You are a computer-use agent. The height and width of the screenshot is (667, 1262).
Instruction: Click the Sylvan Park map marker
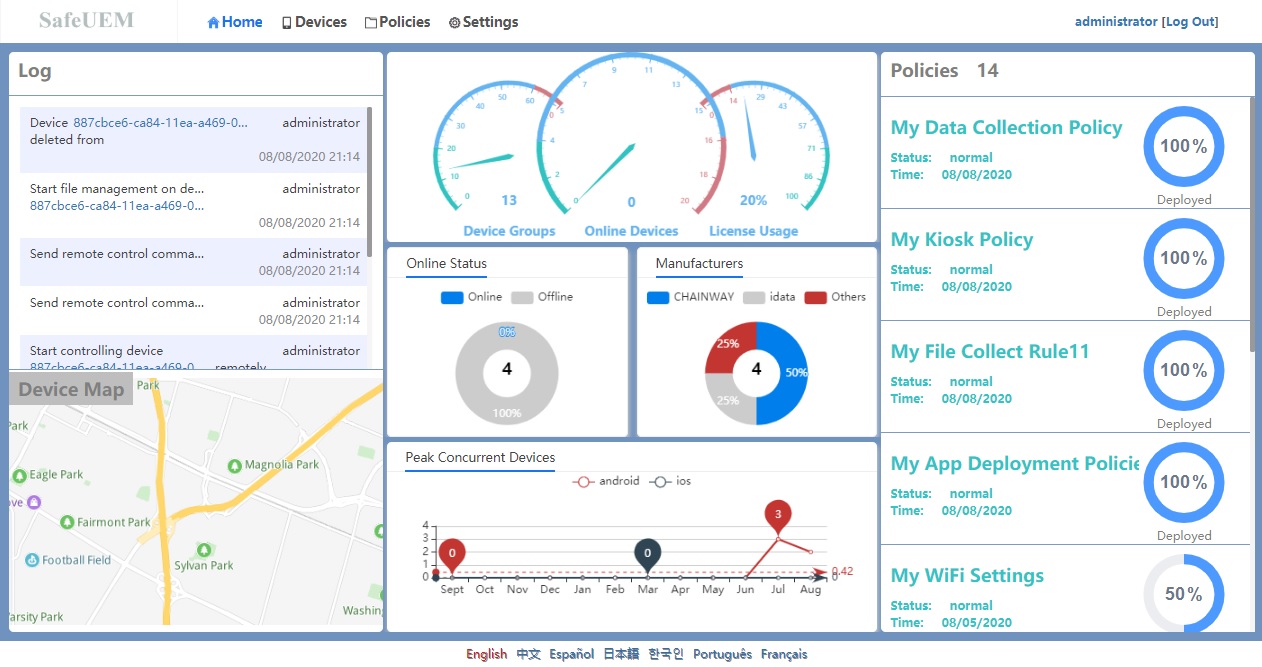(204, 549)
